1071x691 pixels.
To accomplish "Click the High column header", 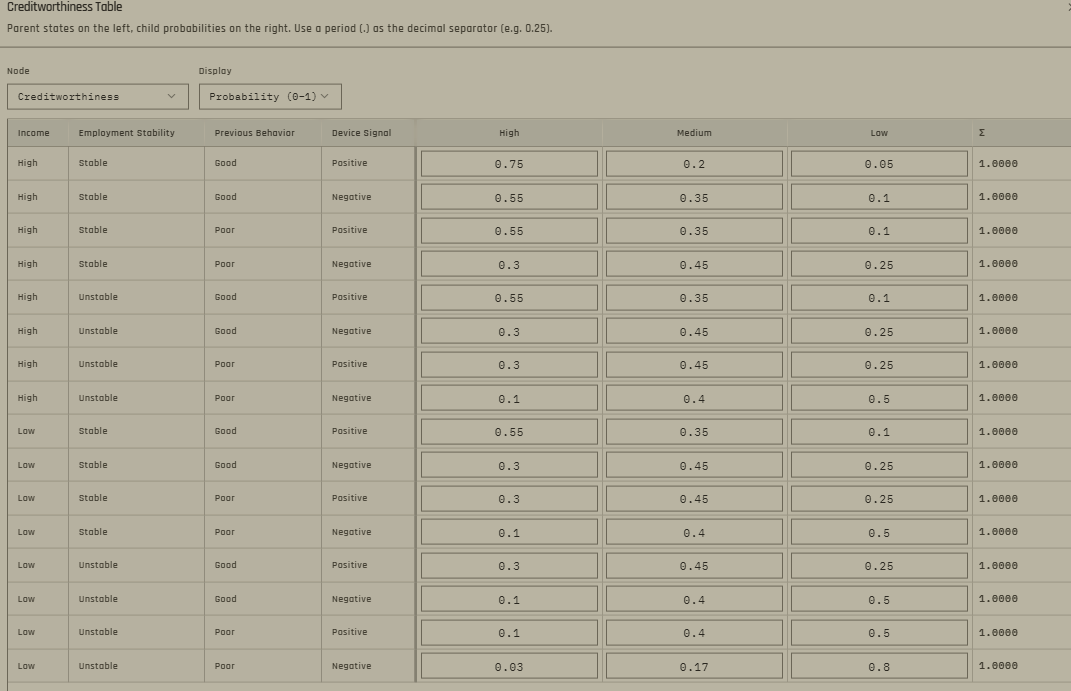I will coord(509,133).
